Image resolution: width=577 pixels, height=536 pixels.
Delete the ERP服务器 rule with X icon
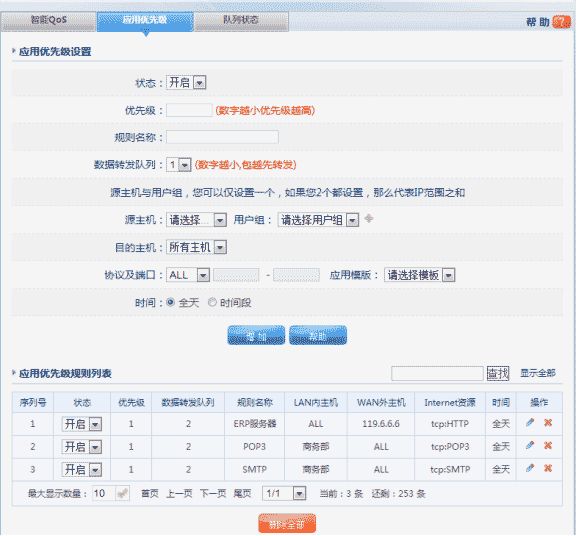[548, 423]
